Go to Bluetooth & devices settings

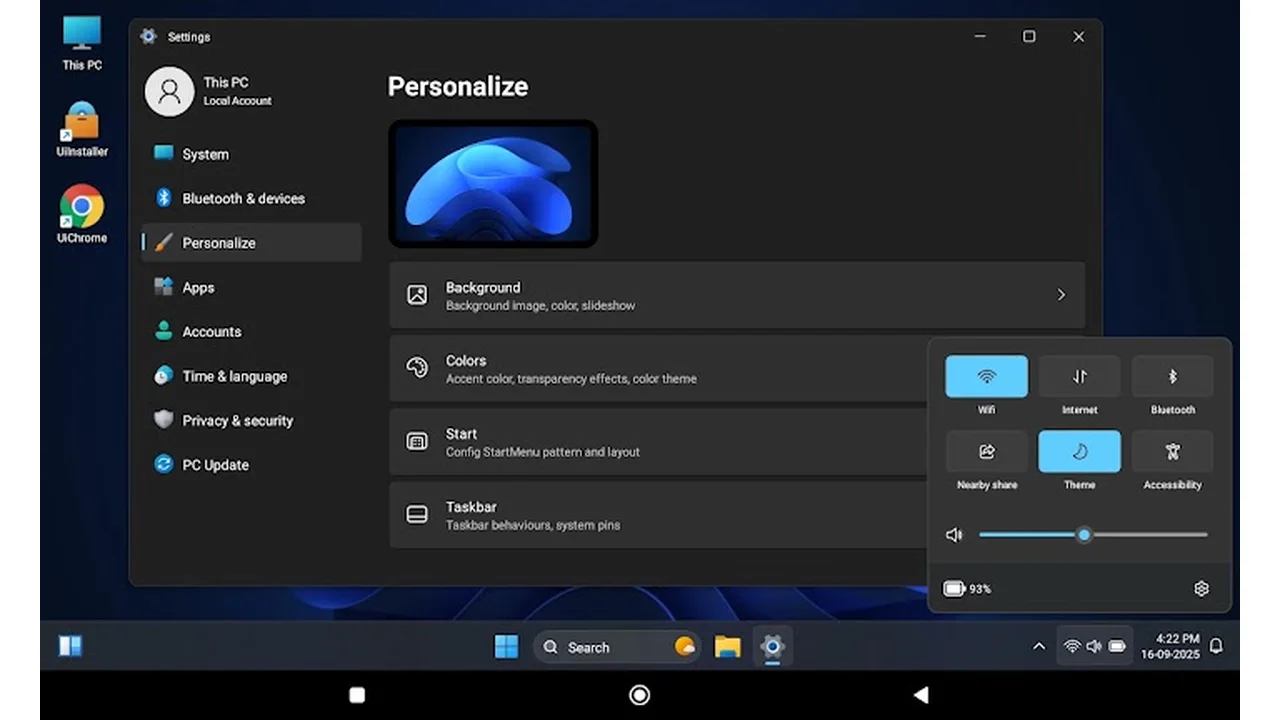251,198
